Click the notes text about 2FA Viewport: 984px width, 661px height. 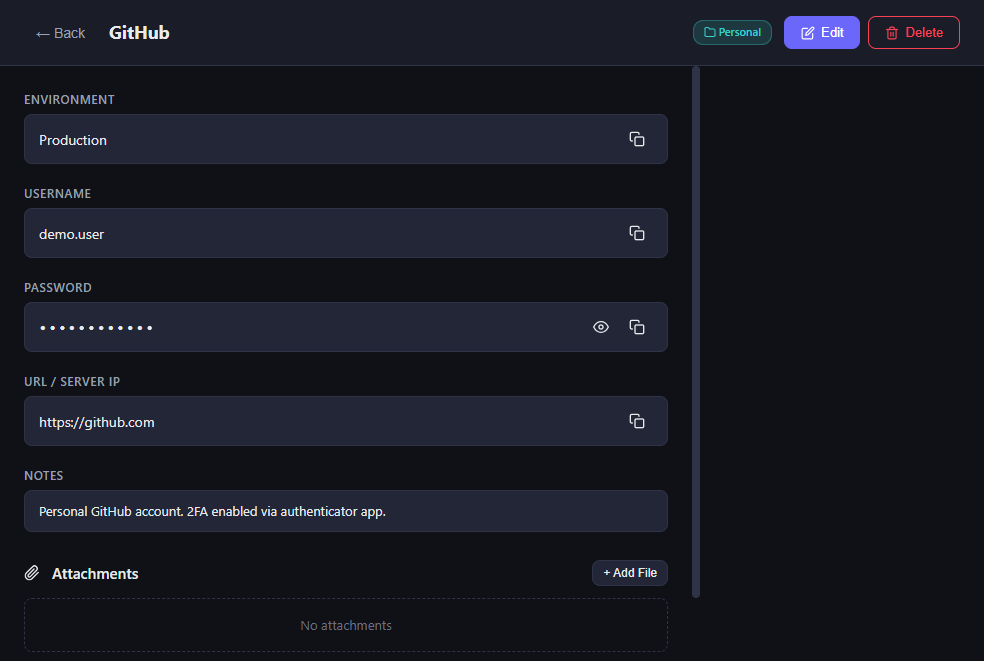click(x=212, y=512)
